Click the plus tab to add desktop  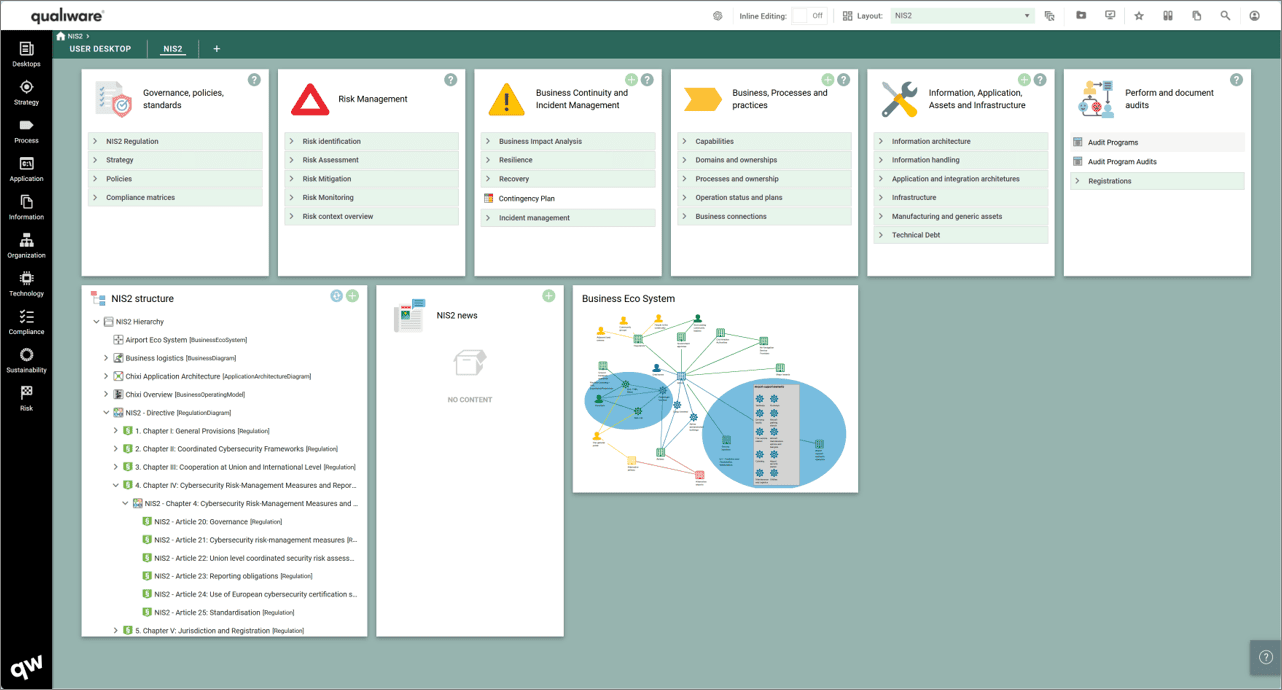(x=216, y=49)
